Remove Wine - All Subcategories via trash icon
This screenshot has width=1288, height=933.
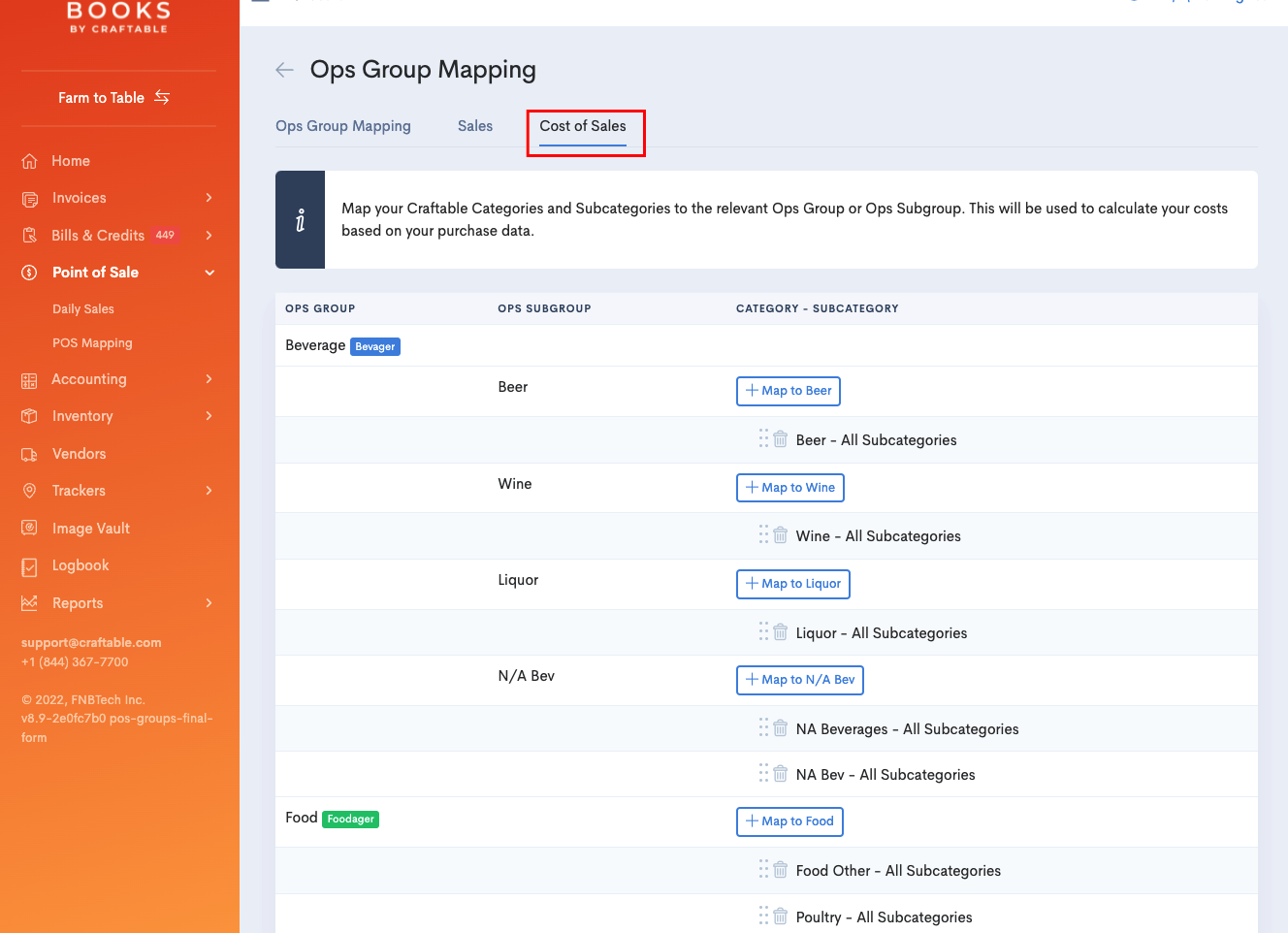coord(780,533)
